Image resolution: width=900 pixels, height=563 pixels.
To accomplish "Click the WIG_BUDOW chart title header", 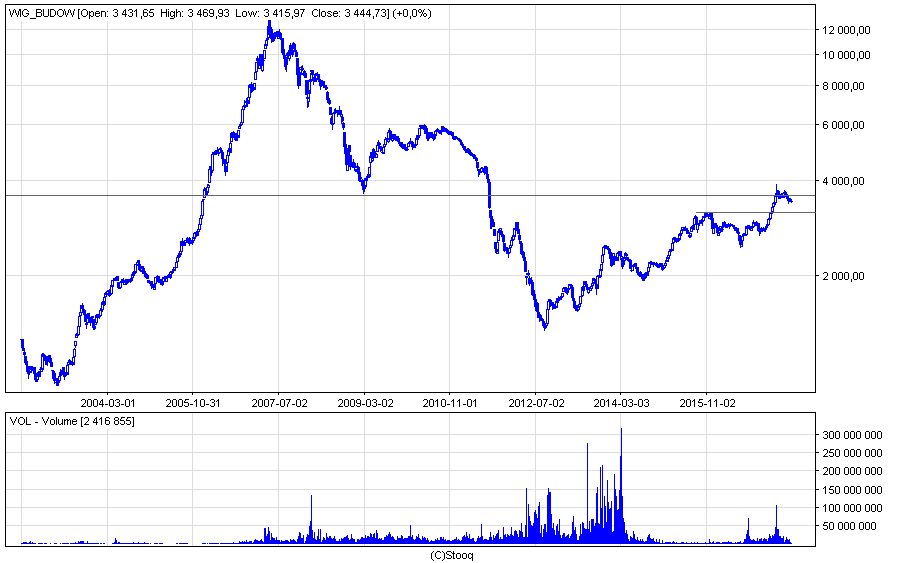I will [x=220, y=13].
